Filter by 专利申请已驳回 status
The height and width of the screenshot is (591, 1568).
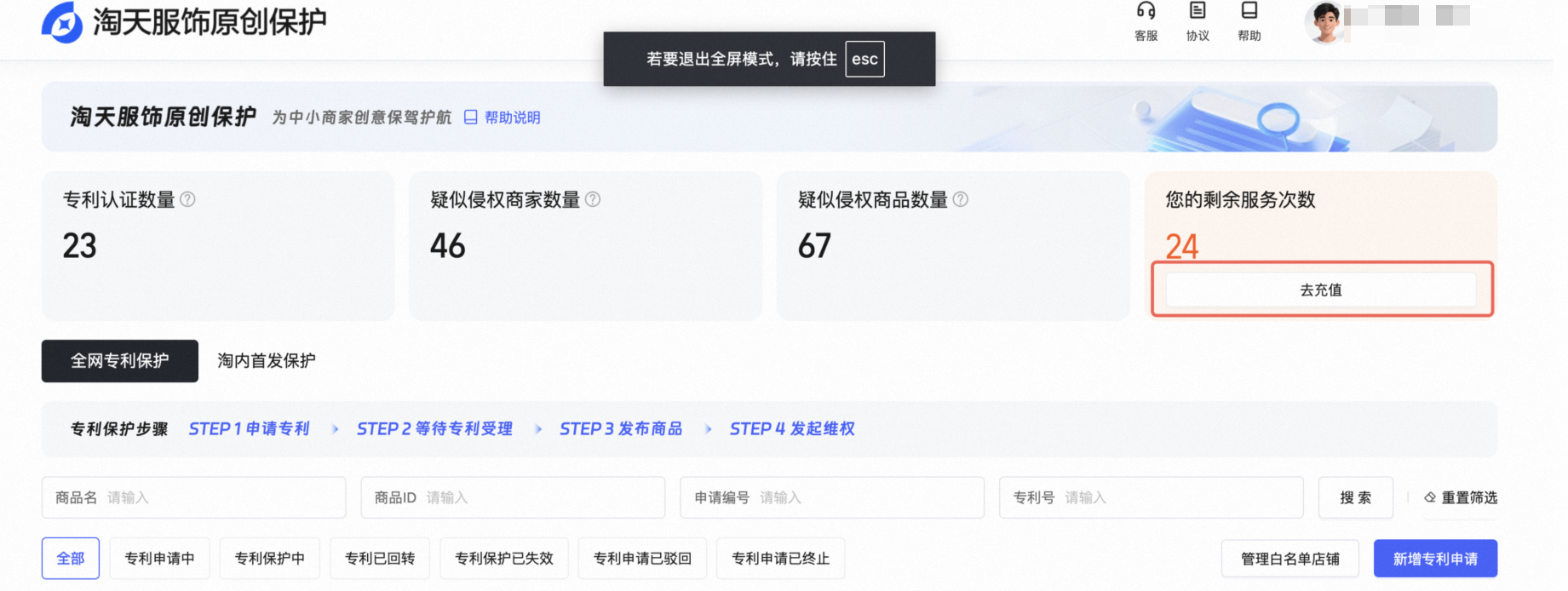pos(642,559)
